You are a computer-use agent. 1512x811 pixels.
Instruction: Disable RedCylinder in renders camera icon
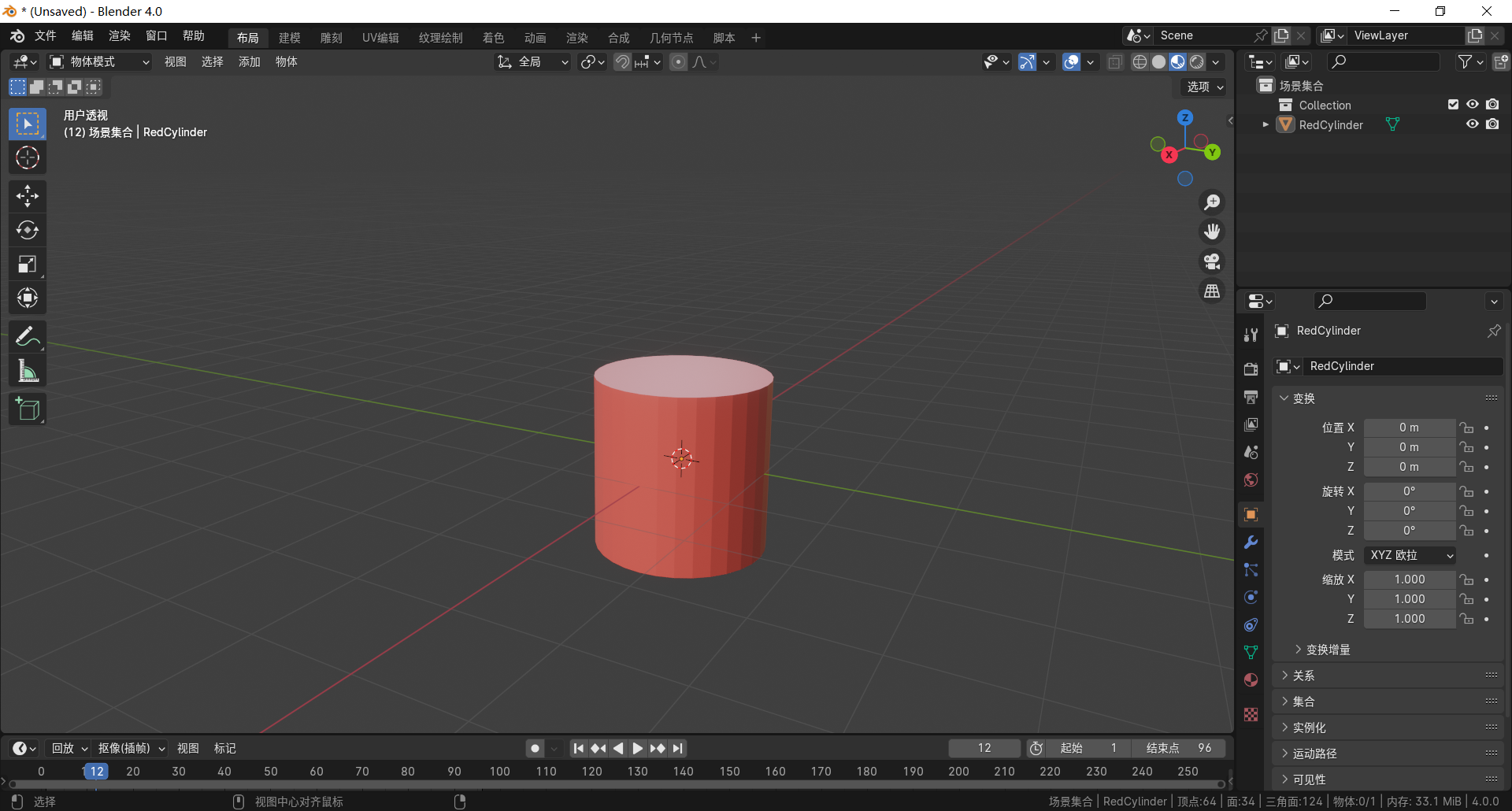click(x=1492, y=124)
